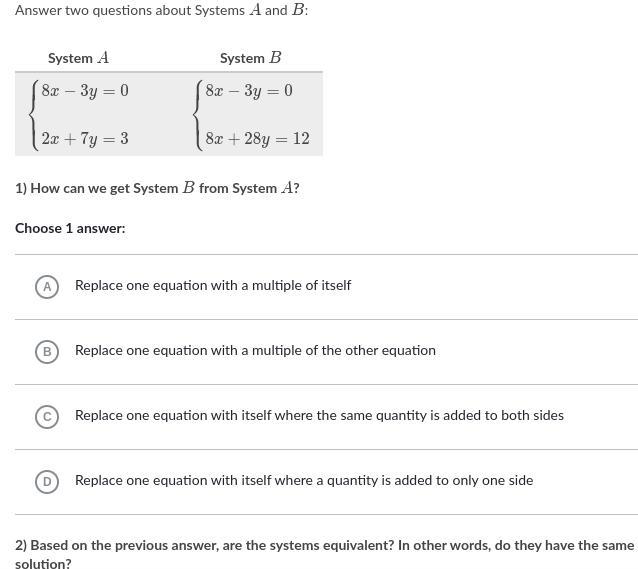Choose 'quantity is added to only one side' text

[303, 481]
